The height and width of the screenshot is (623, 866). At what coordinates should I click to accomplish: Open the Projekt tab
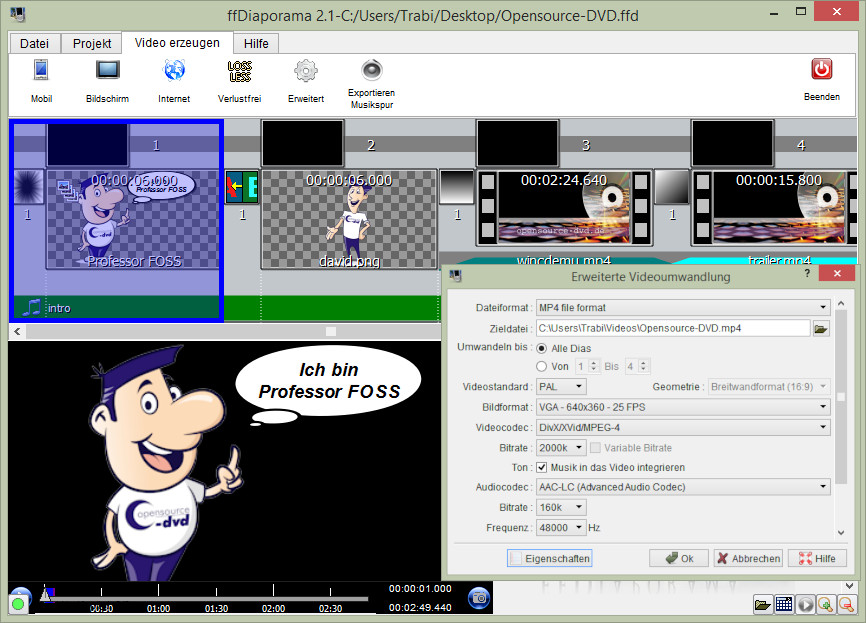click(x=92, y=43)
